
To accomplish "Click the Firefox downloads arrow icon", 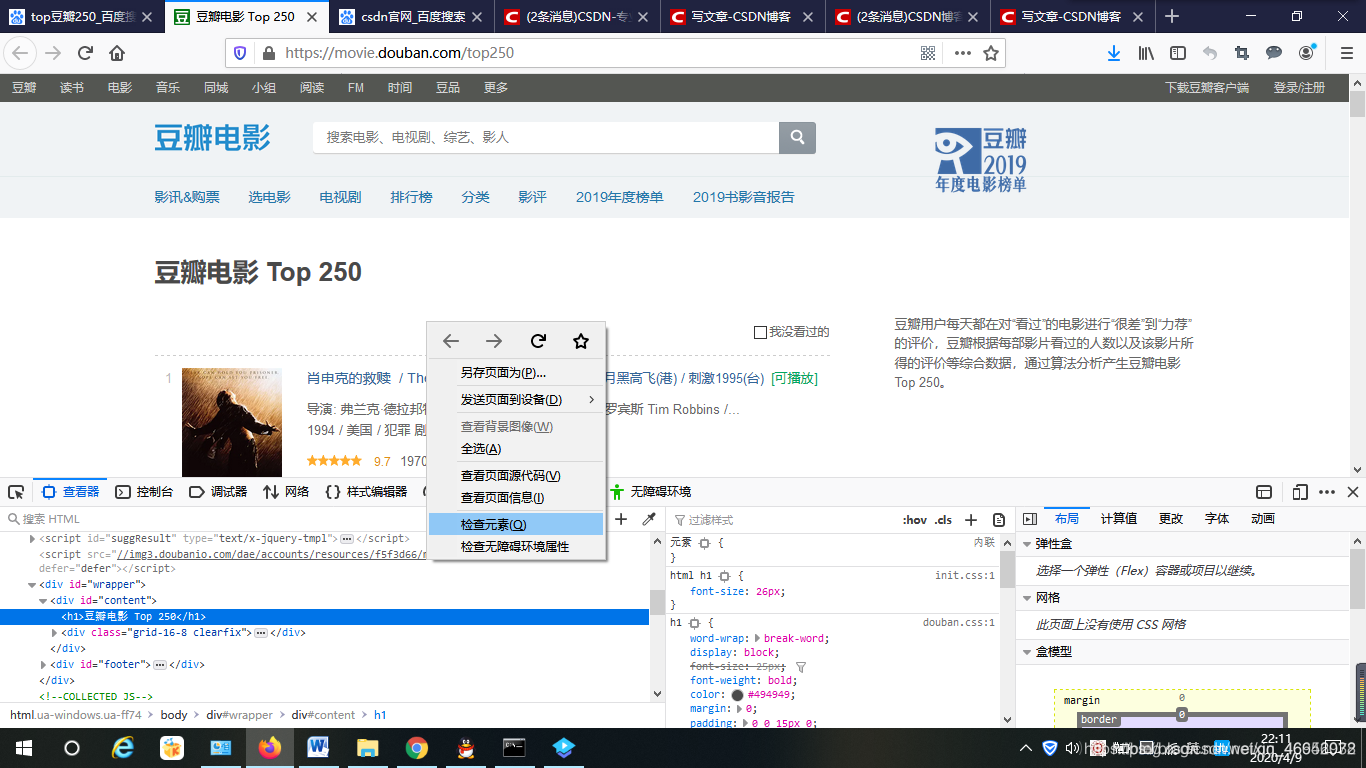I will pos(1113,53).
